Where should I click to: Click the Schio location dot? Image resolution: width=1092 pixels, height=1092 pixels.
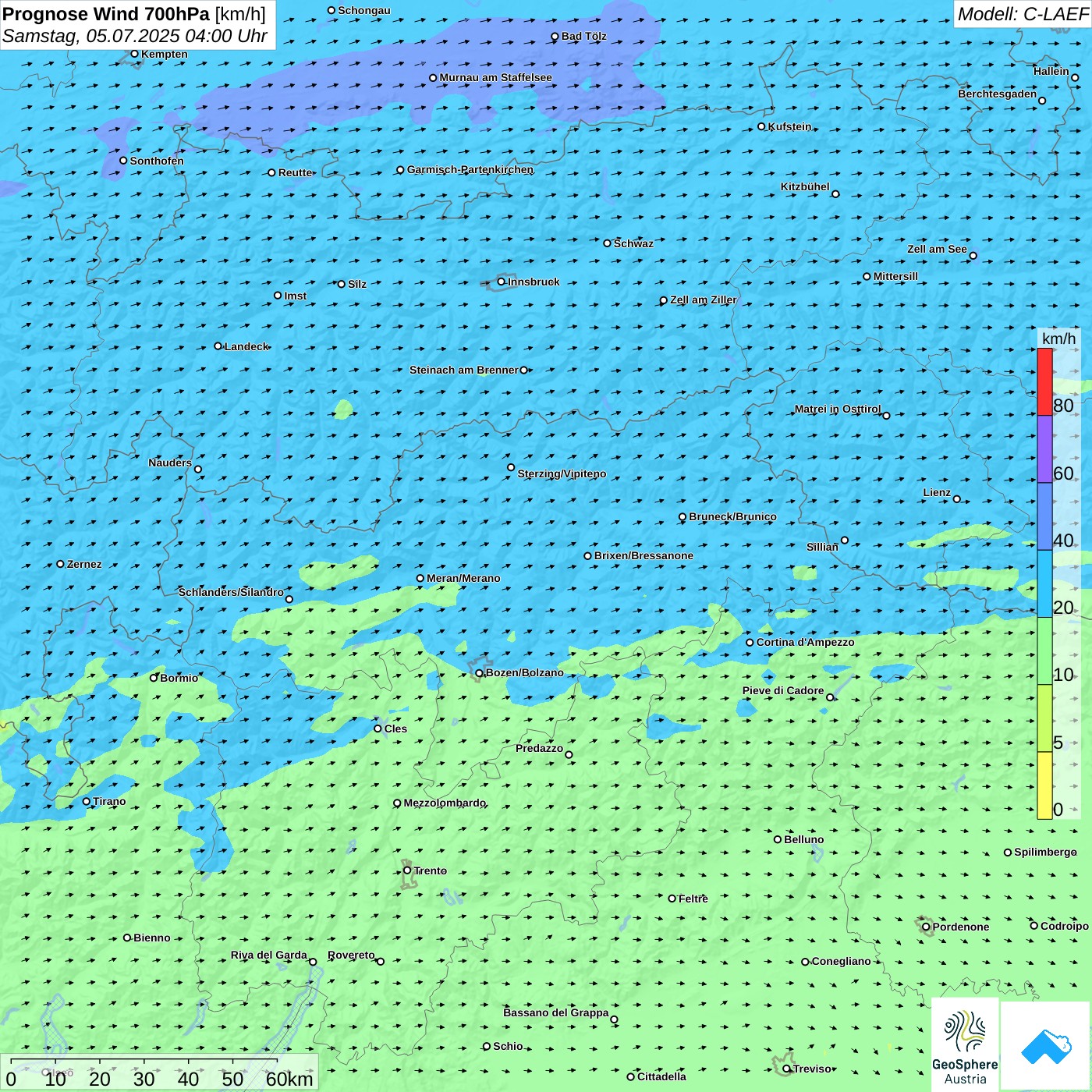pyautogui.click(x=487, y=1046)
